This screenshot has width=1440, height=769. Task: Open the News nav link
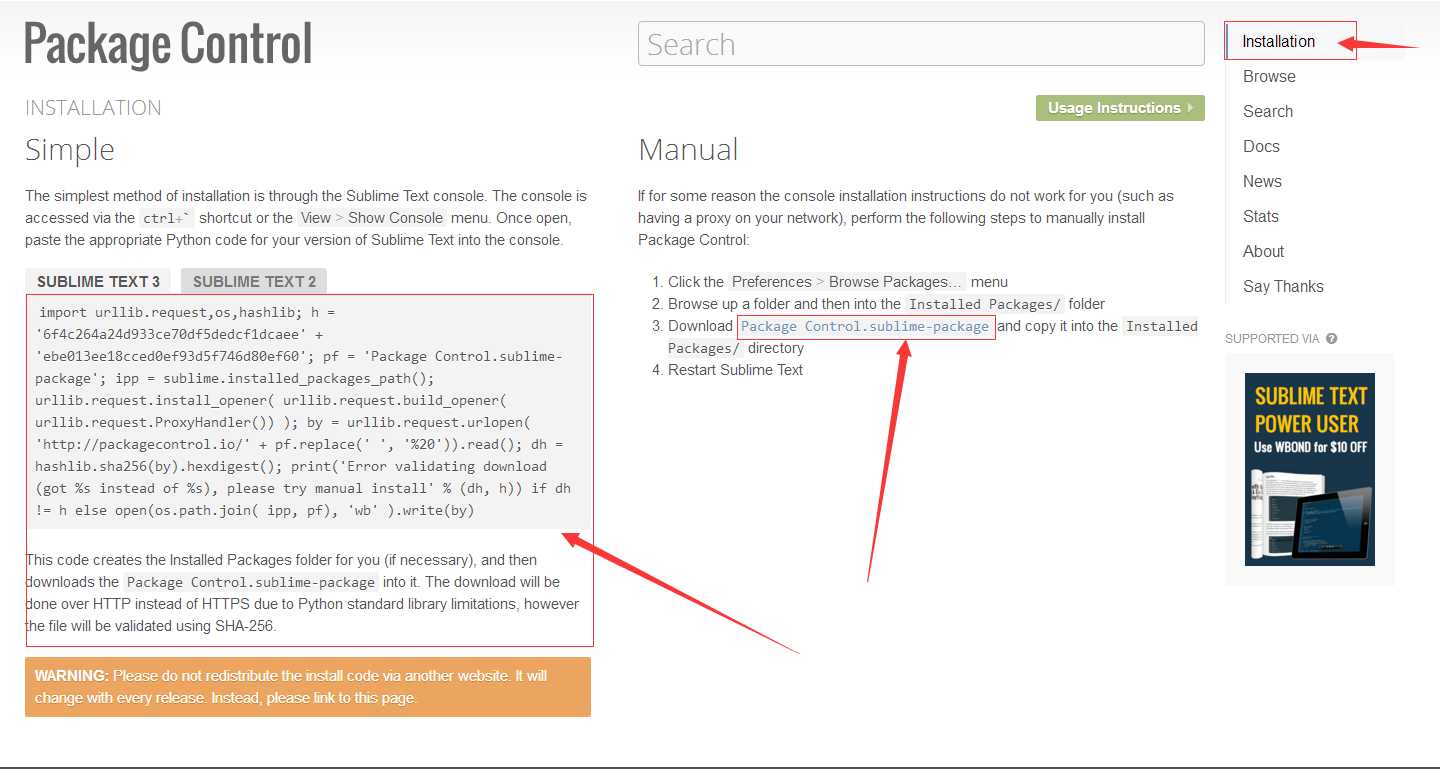(x=1262, y=181)
